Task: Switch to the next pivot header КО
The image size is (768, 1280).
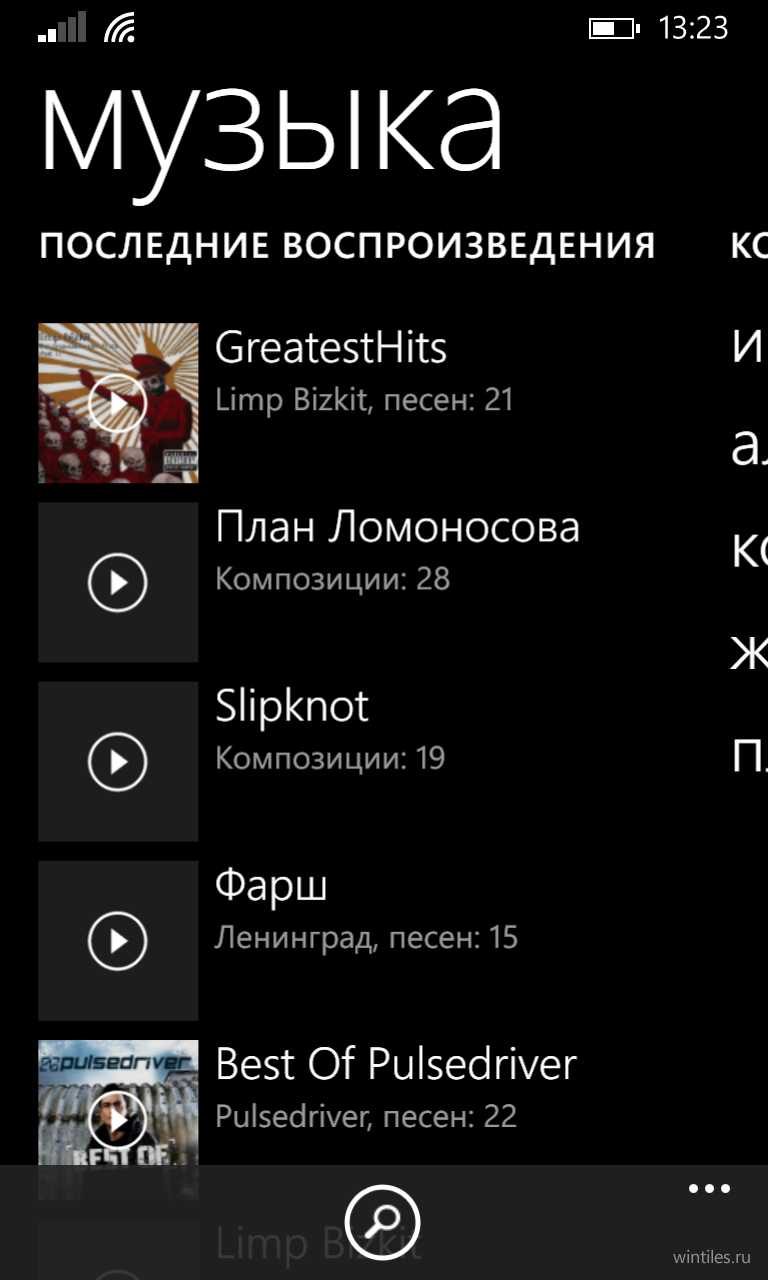Action: (749, 245)
